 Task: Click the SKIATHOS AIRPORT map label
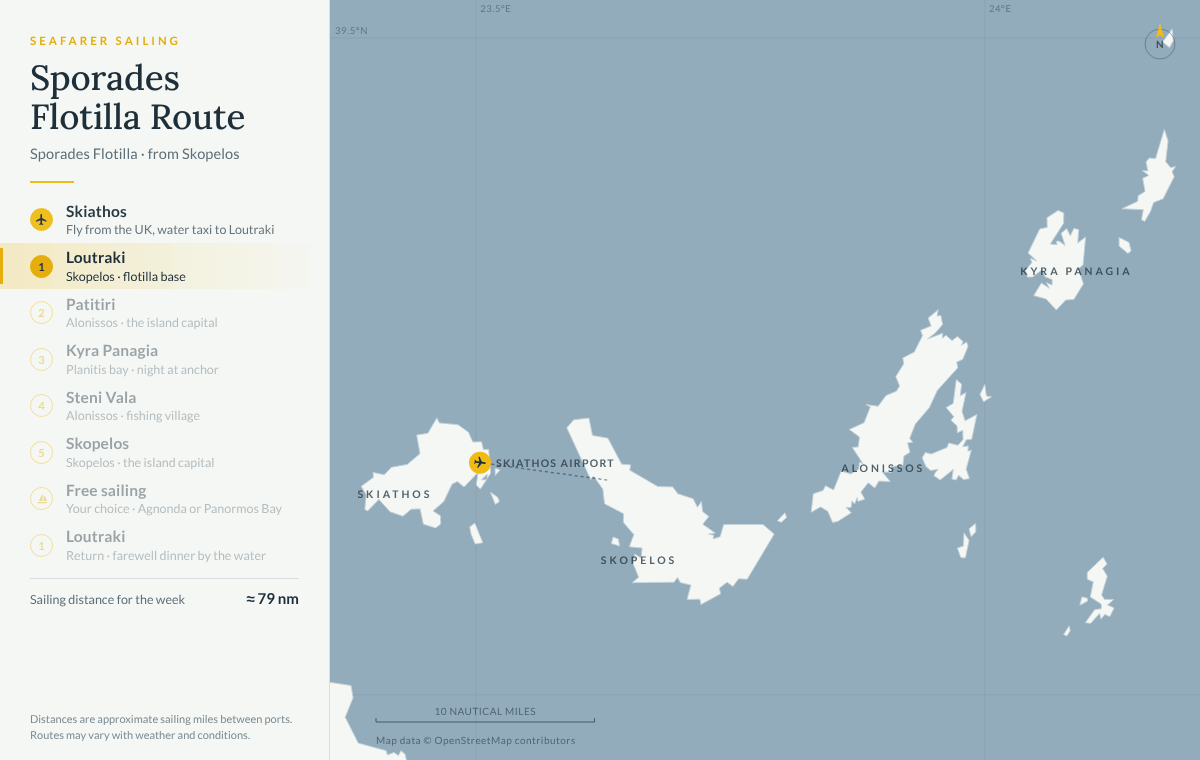tap(555, 463)
